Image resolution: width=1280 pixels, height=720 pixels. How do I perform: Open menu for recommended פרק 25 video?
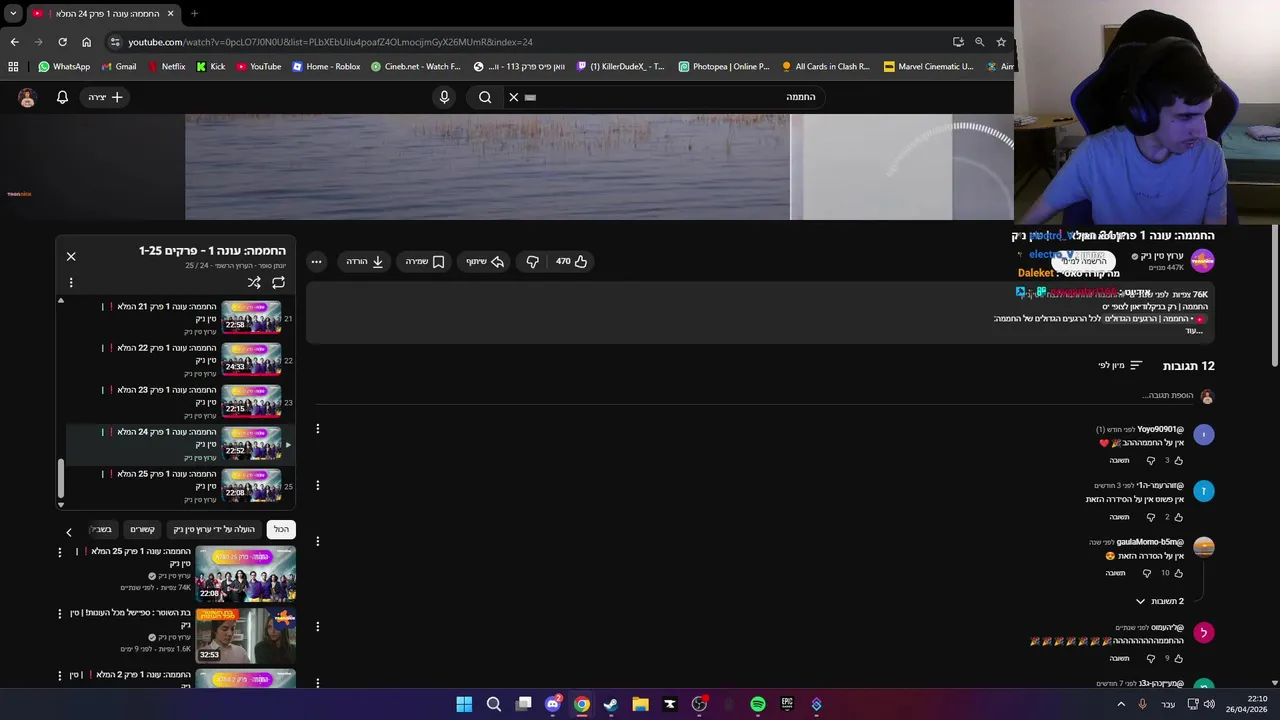click(x=60, y=552)
